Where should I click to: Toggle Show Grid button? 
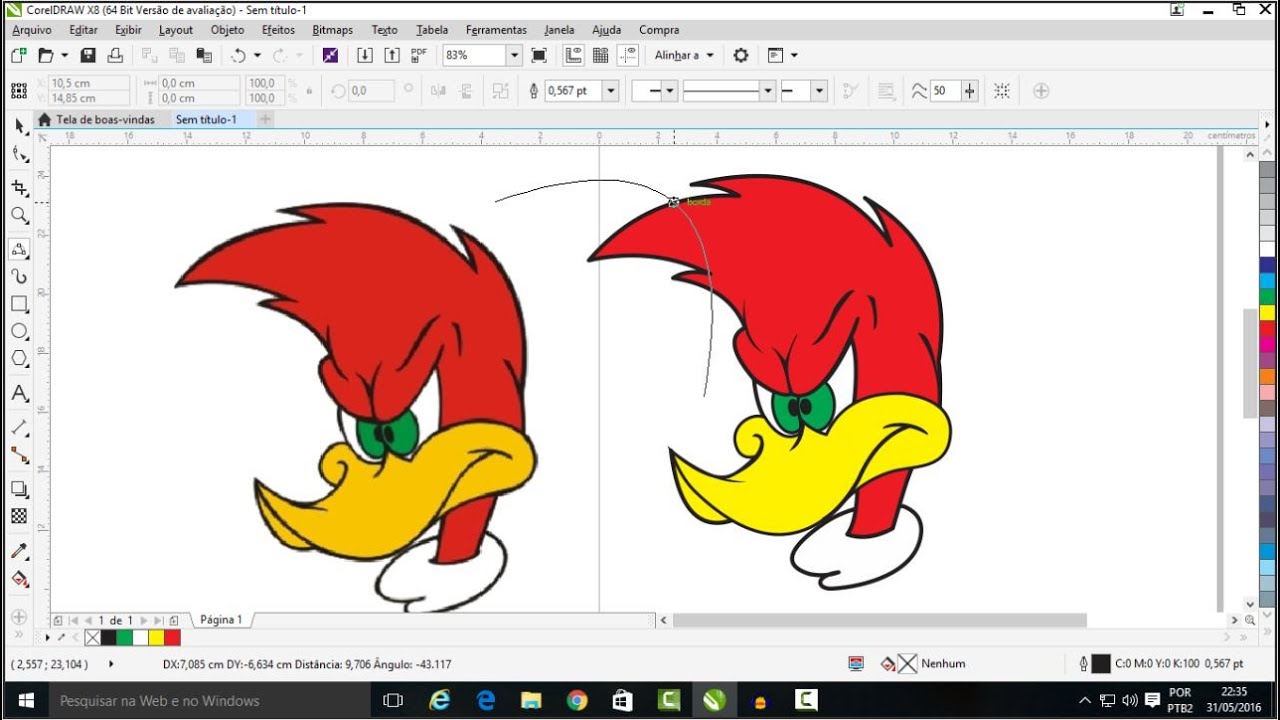pyautogui.click(x=601, y=56)
